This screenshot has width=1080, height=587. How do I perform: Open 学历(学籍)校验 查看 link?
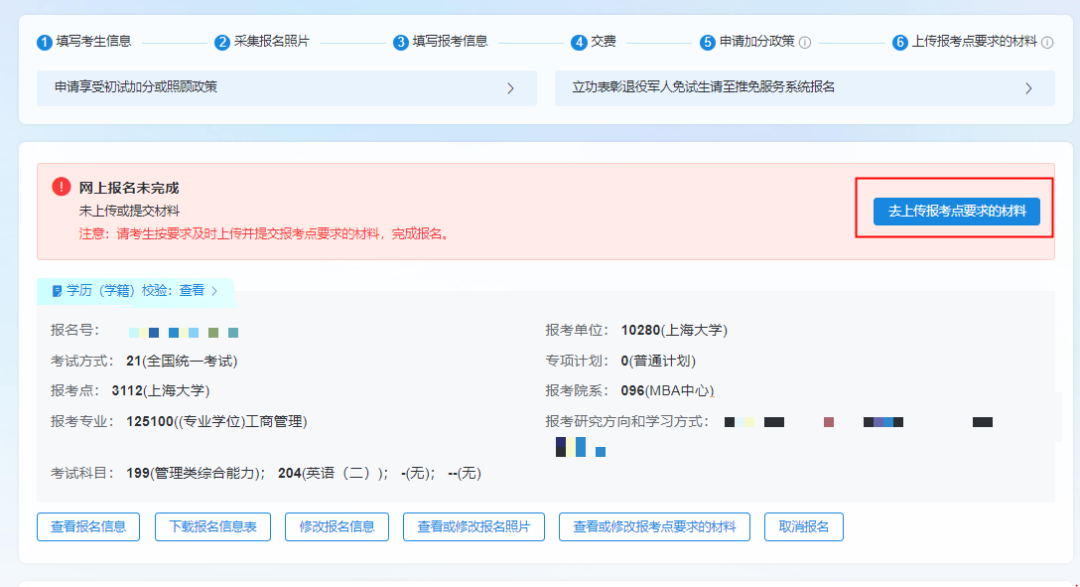tap(191, 291)
